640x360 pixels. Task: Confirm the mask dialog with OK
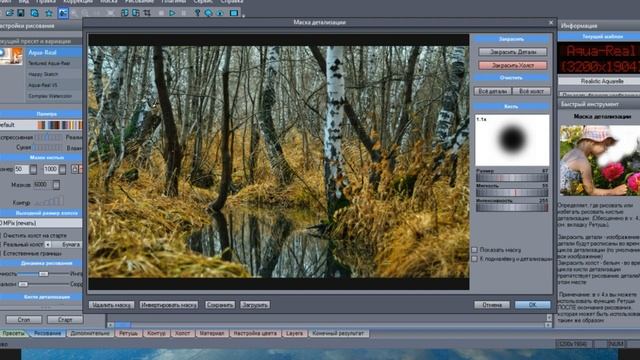pos(533,305)
